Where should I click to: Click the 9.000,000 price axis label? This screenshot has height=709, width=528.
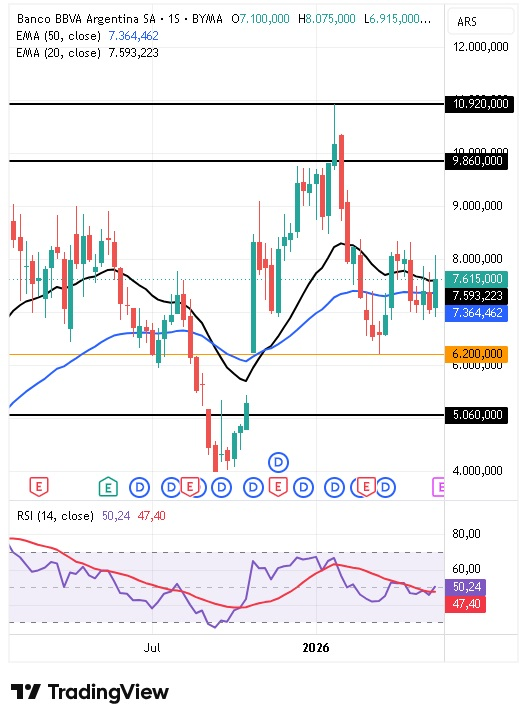point(477,206)
